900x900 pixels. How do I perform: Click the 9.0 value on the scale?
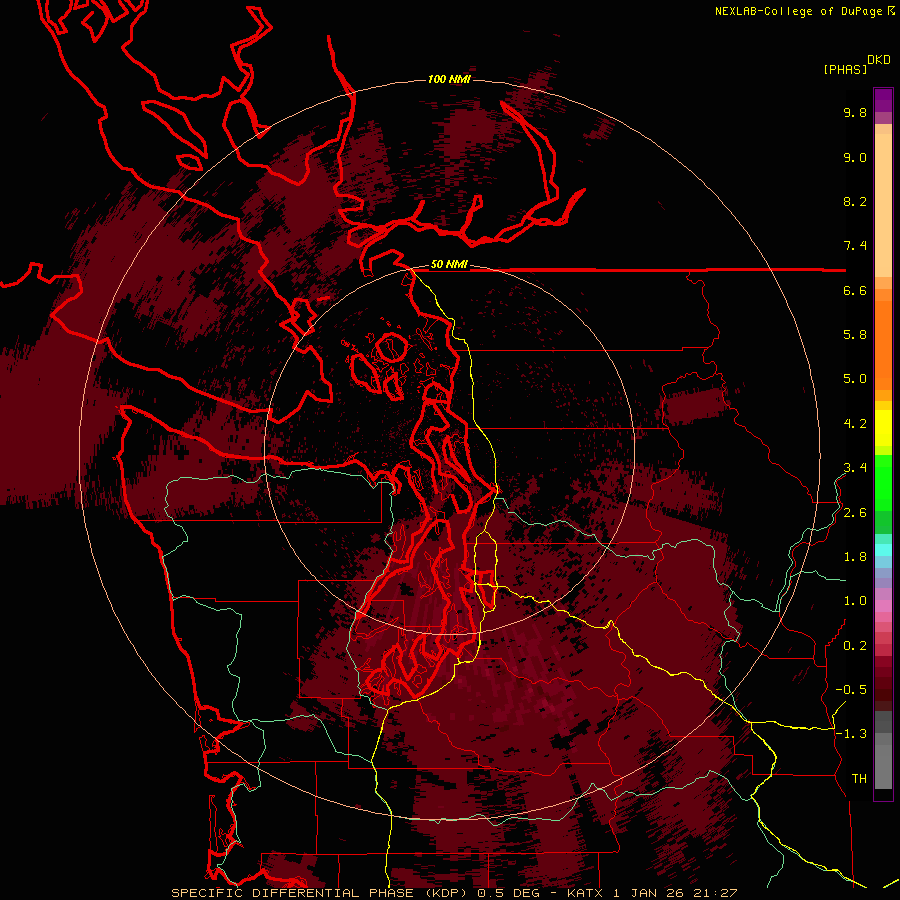click(855, 157)
